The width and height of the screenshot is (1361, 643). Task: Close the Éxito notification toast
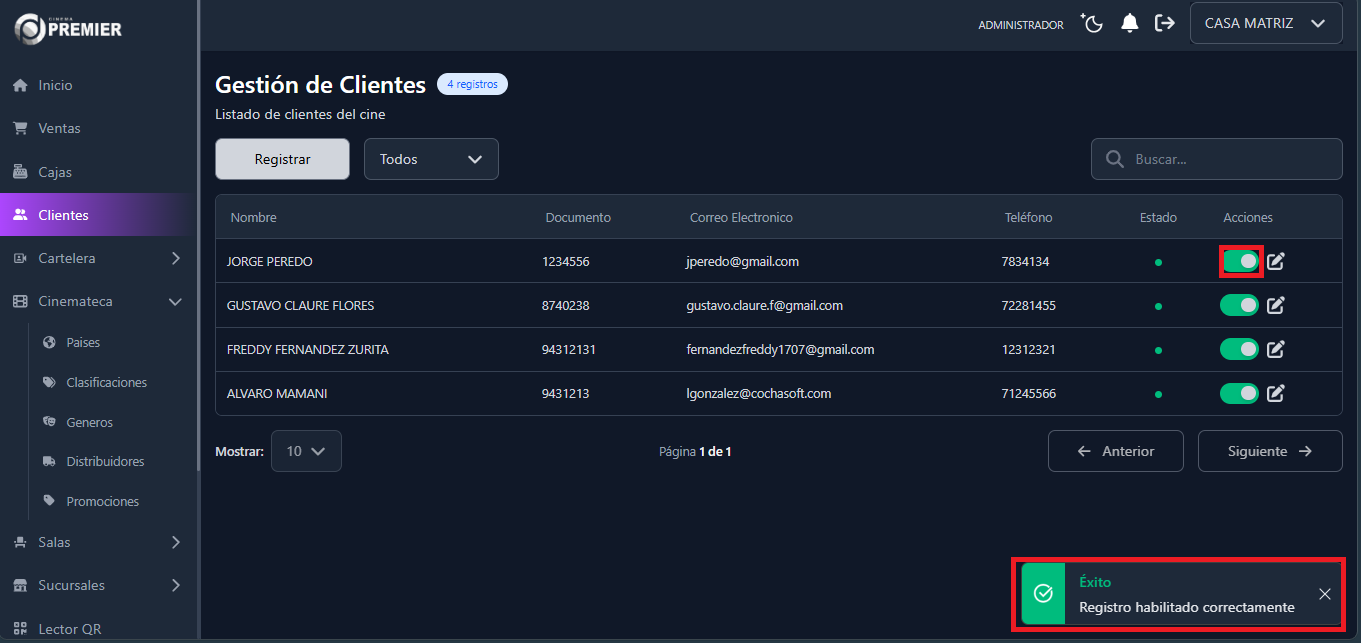click(1324, 594)
